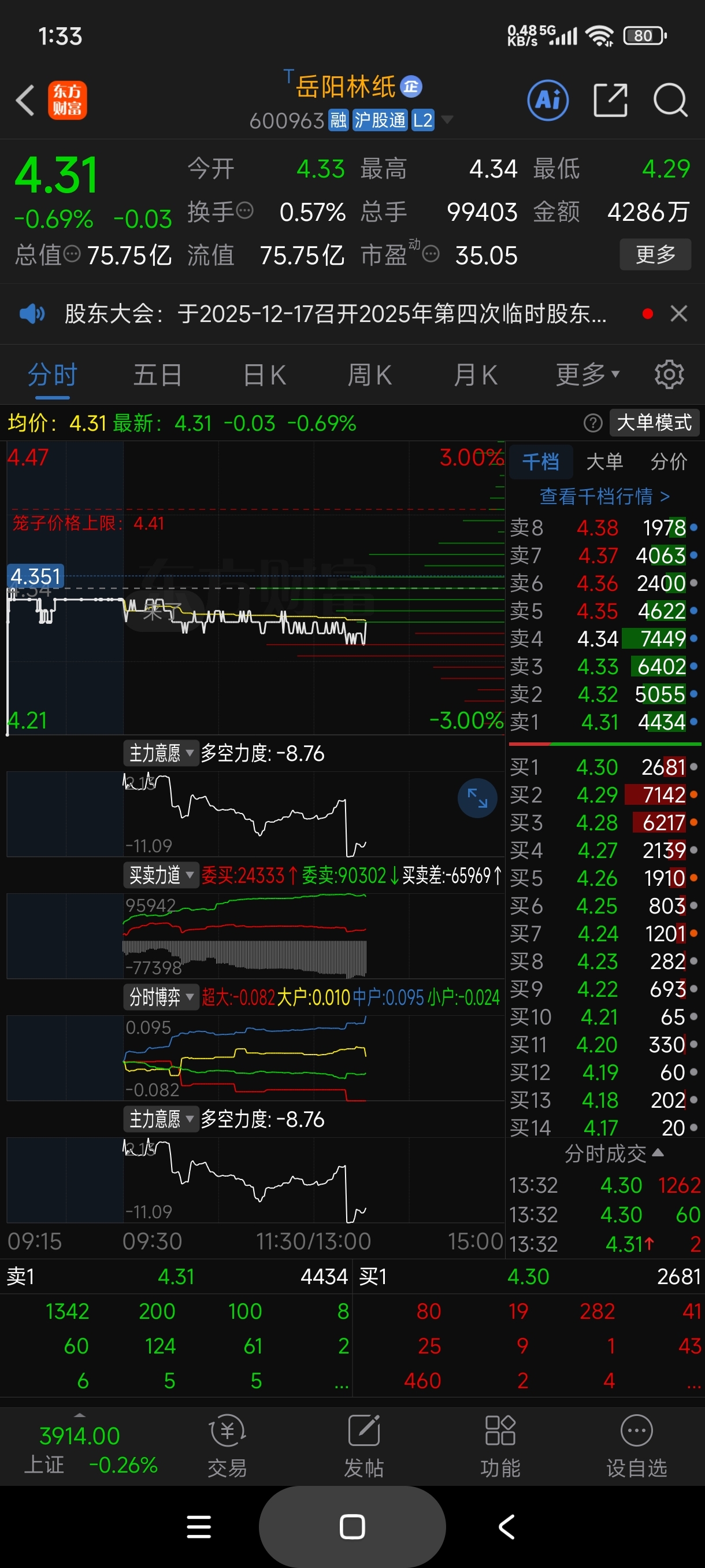
Task: Open first 主力意愿 indicator dropdown
Action: coord(161,753)
